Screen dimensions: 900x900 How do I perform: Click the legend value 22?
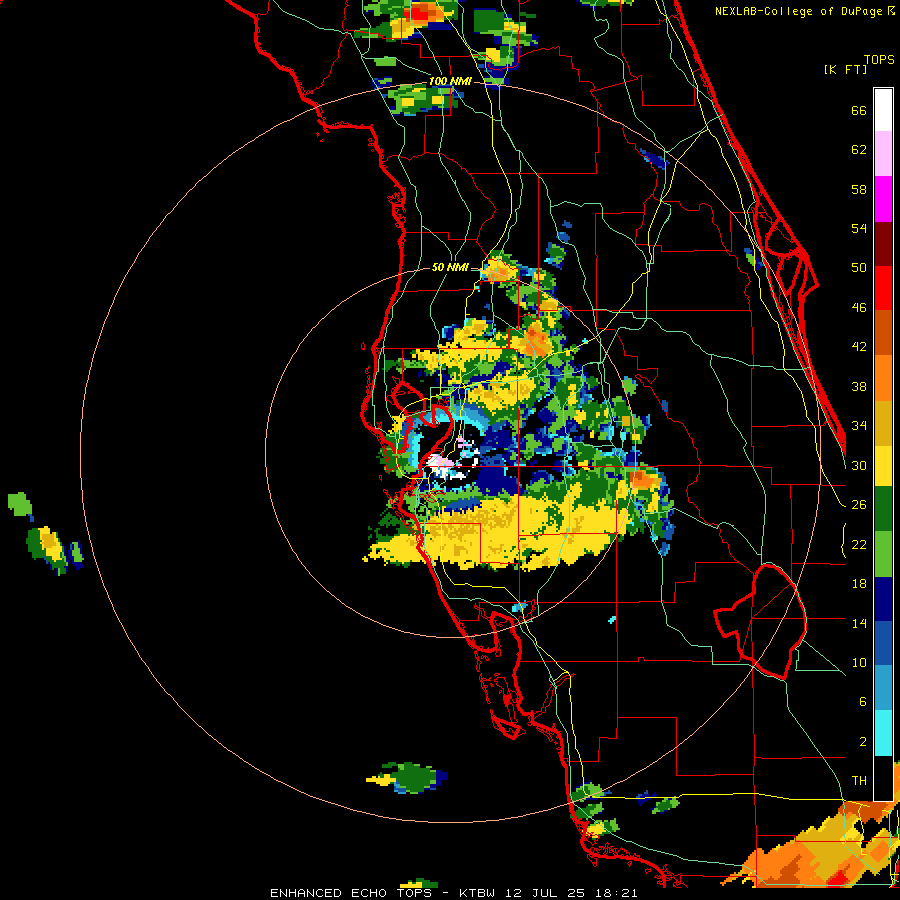[x=859, y=544]
